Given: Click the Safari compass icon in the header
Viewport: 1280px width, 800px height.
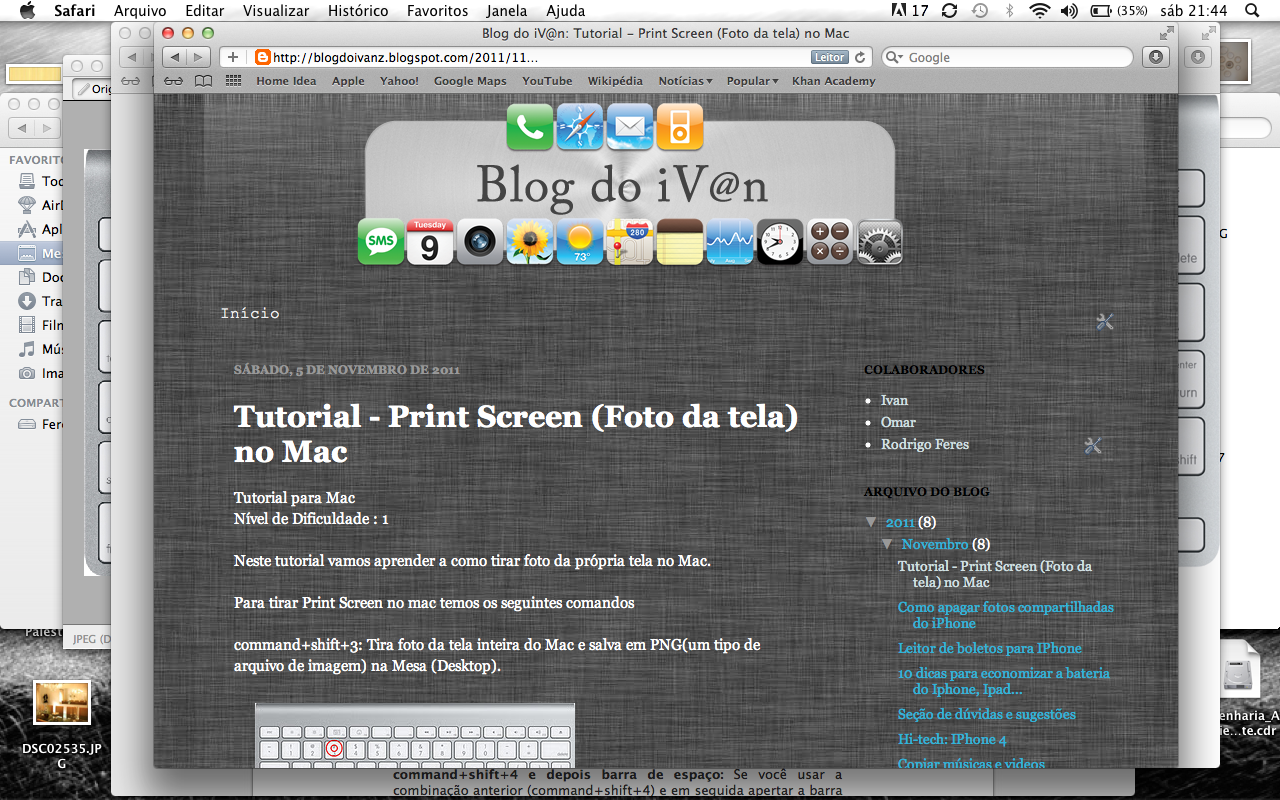Looking at the screenshot, I should (580, 127).
